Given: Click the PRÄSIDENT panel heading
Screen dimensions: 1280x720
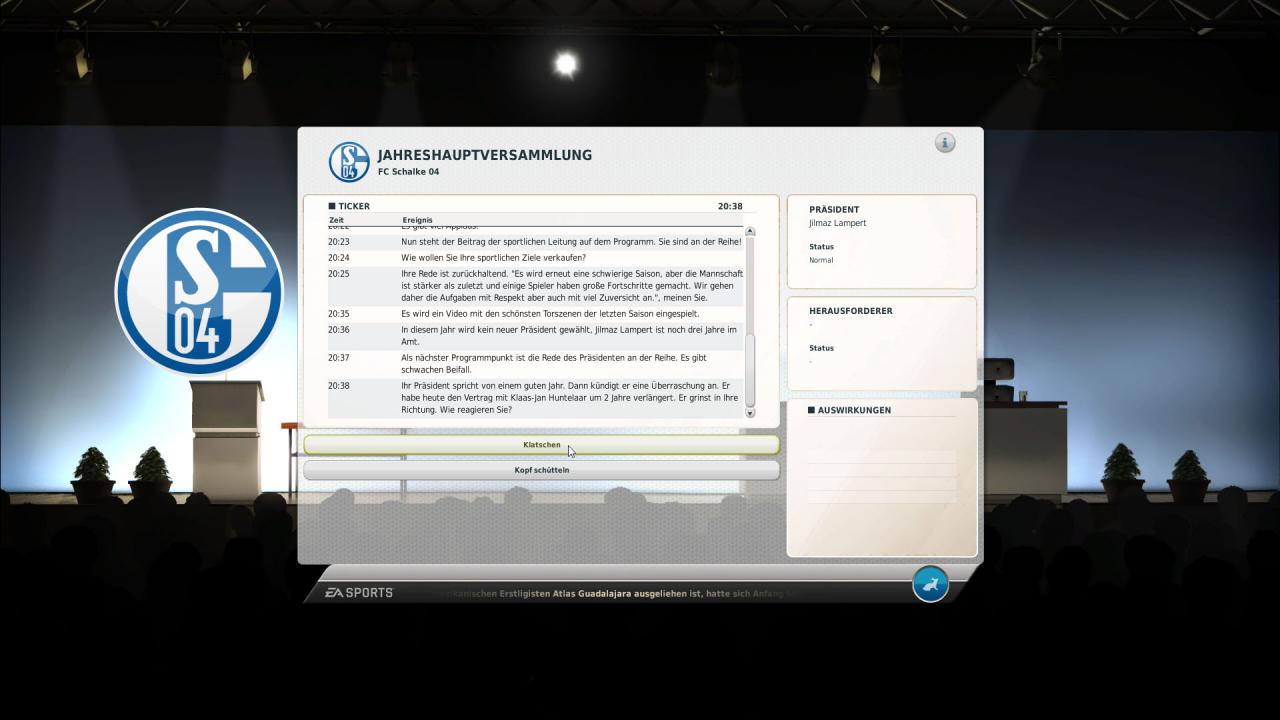Looking at the screenshot, I should 834,210.
